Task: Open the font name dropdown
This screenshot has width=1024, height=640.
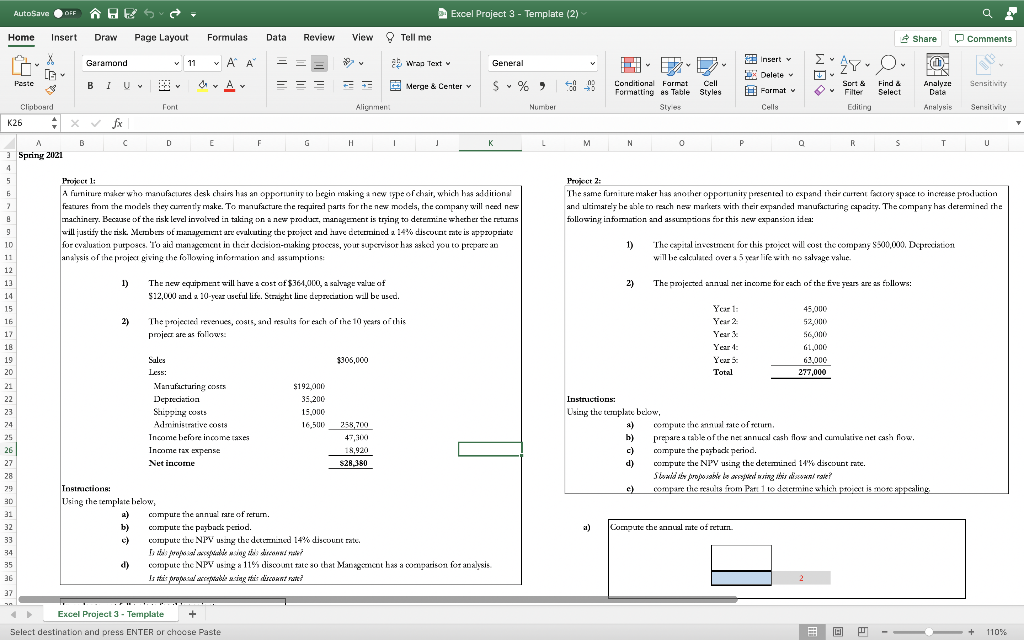Action: click(177, 63)
